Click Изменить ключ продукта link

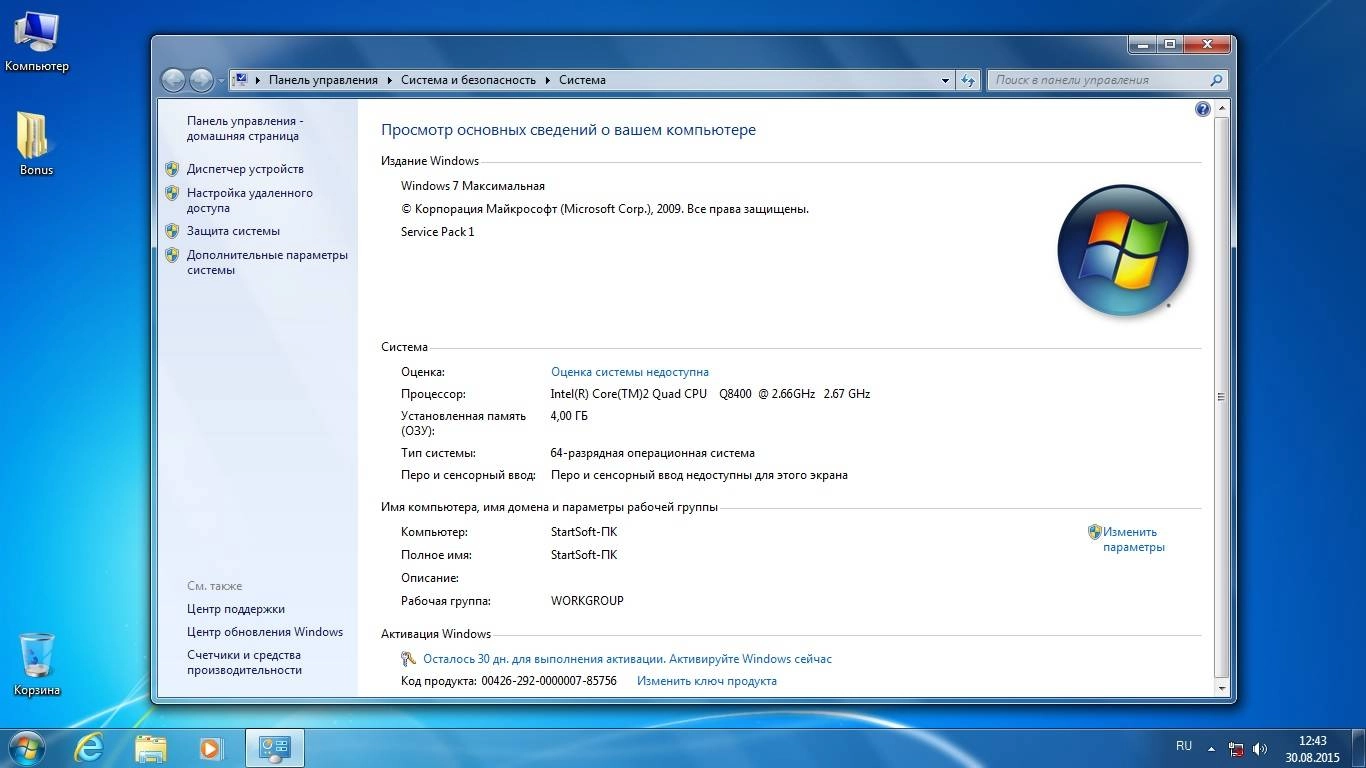point(707,681)
